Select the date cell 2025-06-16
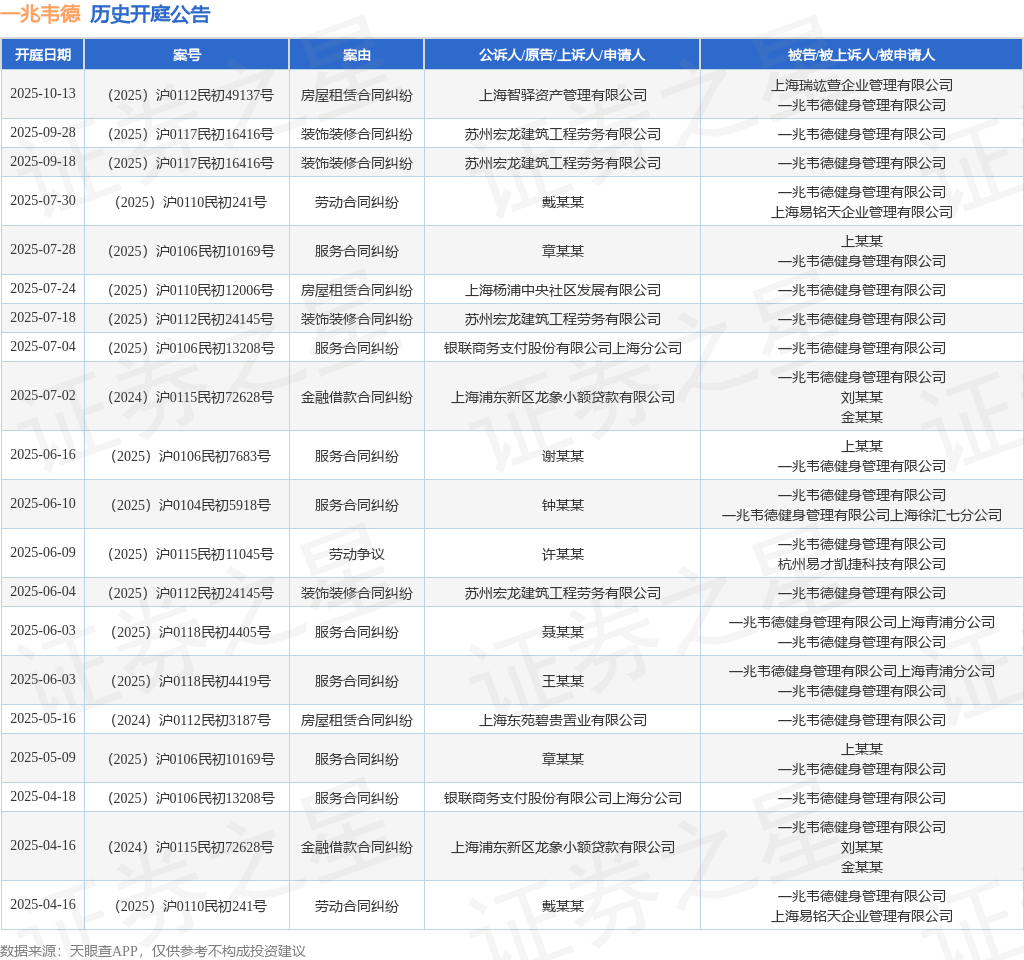Viewport: 1024px width, 960px height. [x=43, y=455]
